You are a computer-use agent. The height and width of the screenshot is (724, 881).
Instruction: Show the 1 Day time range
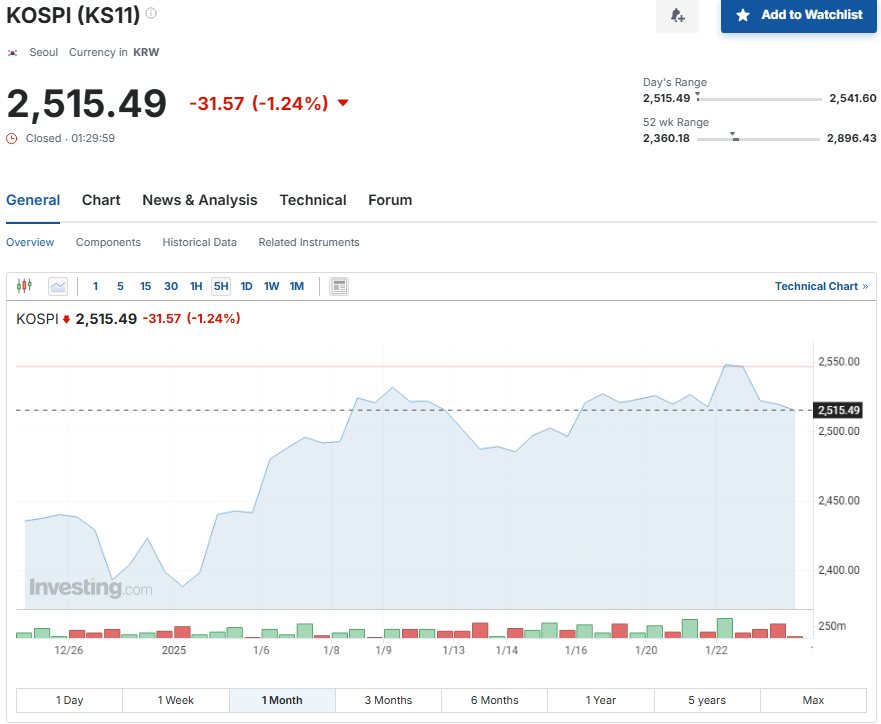click(x=70, y=700)
